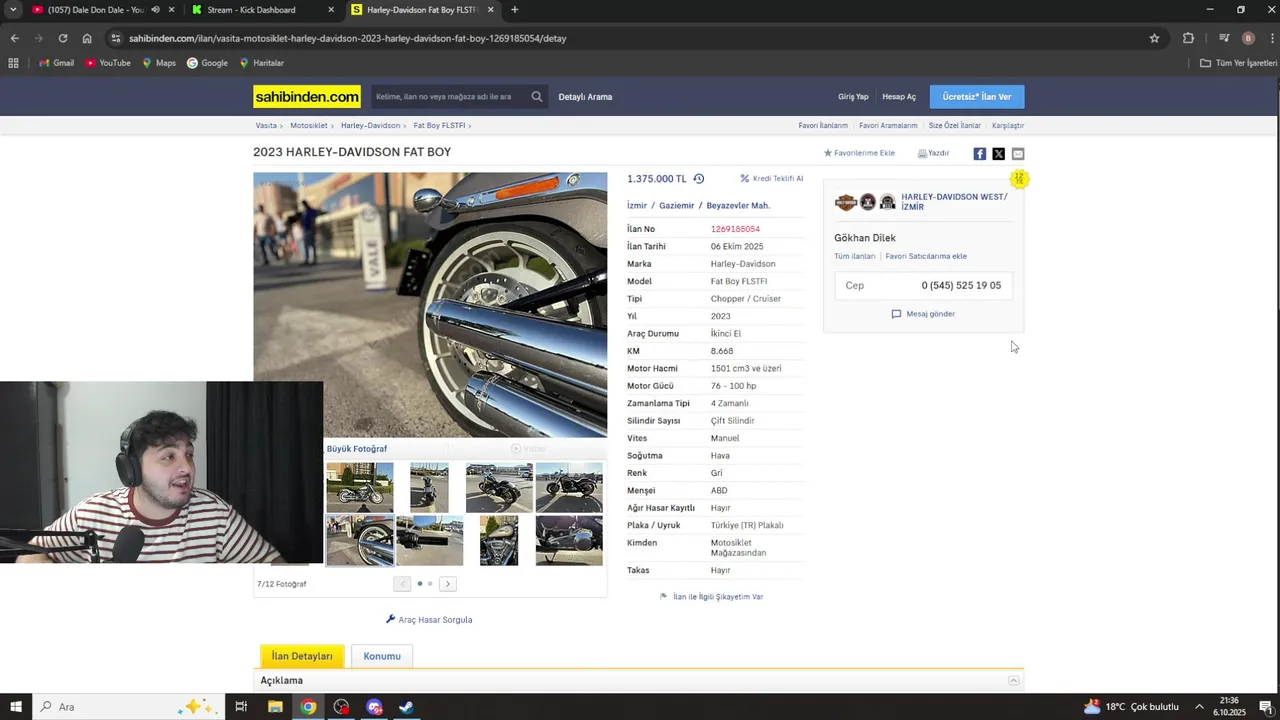Click the Ücretsiz İlan Ver button
Image resolution: width=1280 pixels, height=720 pixels.
pyautogui.click(x=977, y=97)
